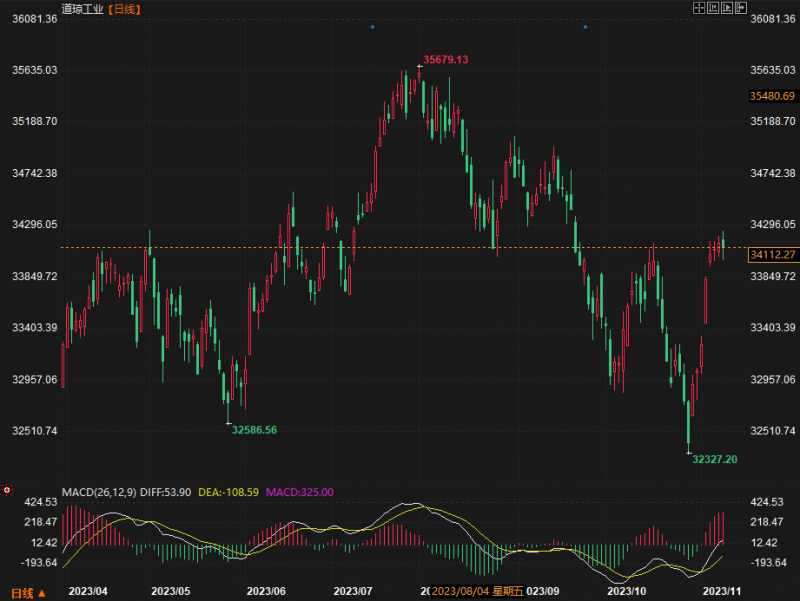Click the DIFF:53.90 legend value
This screenshot has height=601, width=800.
pos(165,492)
